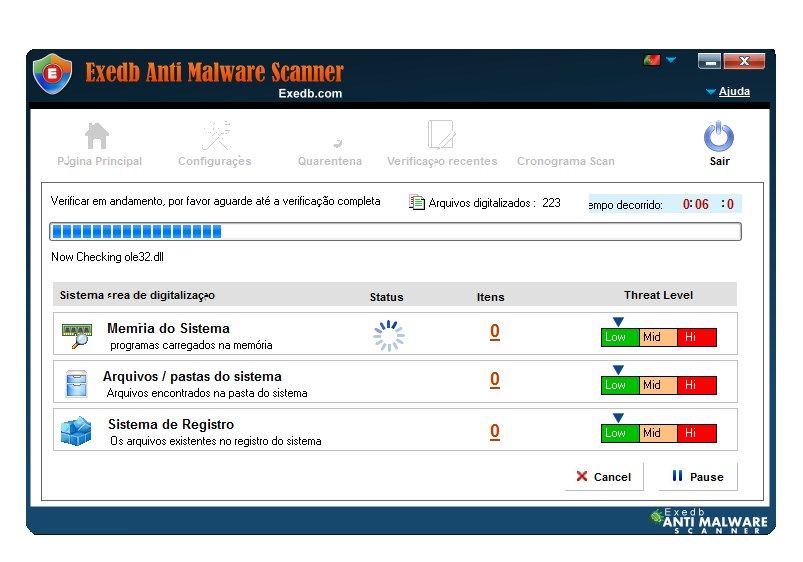Click 'Now Checking ole32.dll' text
803x562 pixels.
click(x=108, y=257)
